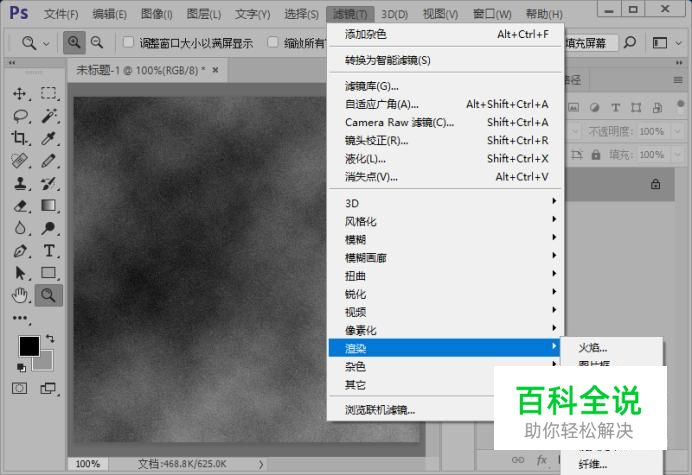Viewport: 692px width, 475px height.
Task: Select the Zoom tool in toolbox
Action: pos(49,295)
